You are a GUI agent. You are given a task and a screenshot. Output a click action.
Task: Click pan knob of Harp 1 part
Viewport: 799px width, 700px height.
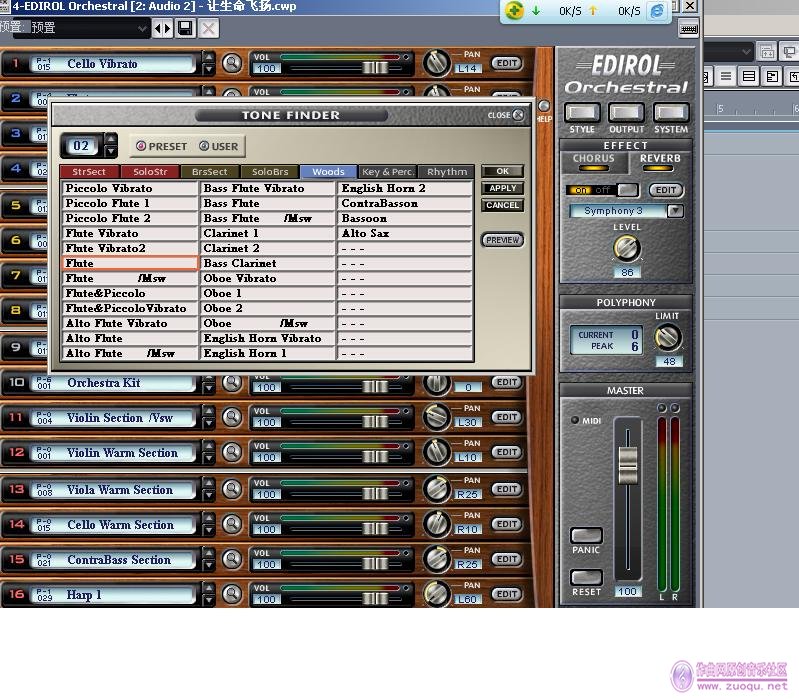(437, 594)
